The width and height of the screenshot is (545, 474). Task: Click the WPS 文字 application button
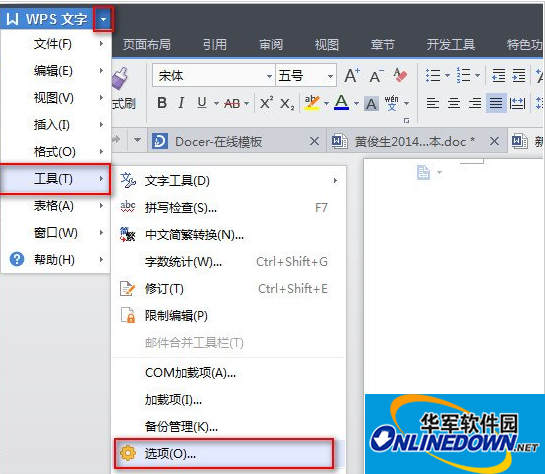coord(47,19)
